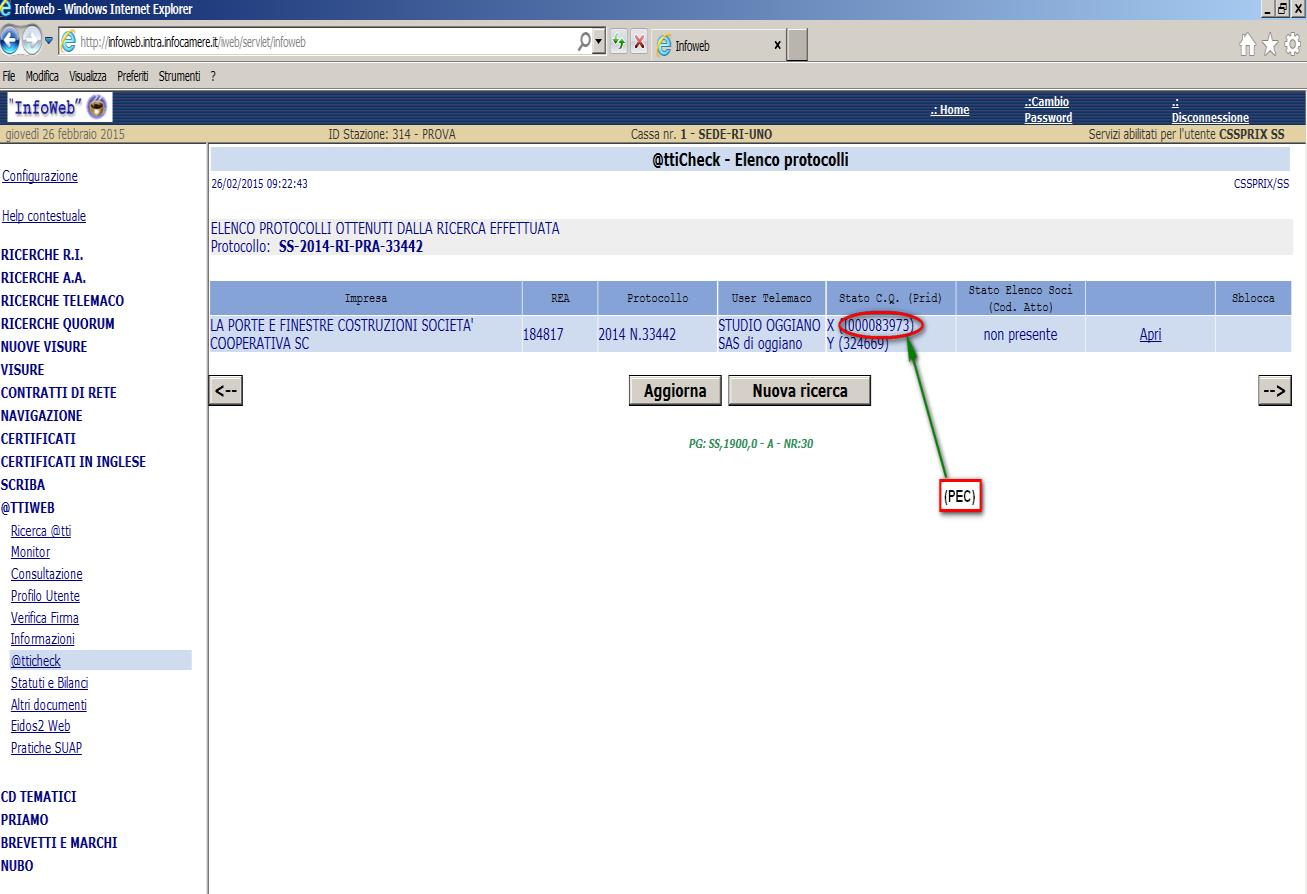The width and height of the screenshot is (1307, 894).
Task: Open the NAVIGAZIONE section
Action: click(x=42, y=416)
